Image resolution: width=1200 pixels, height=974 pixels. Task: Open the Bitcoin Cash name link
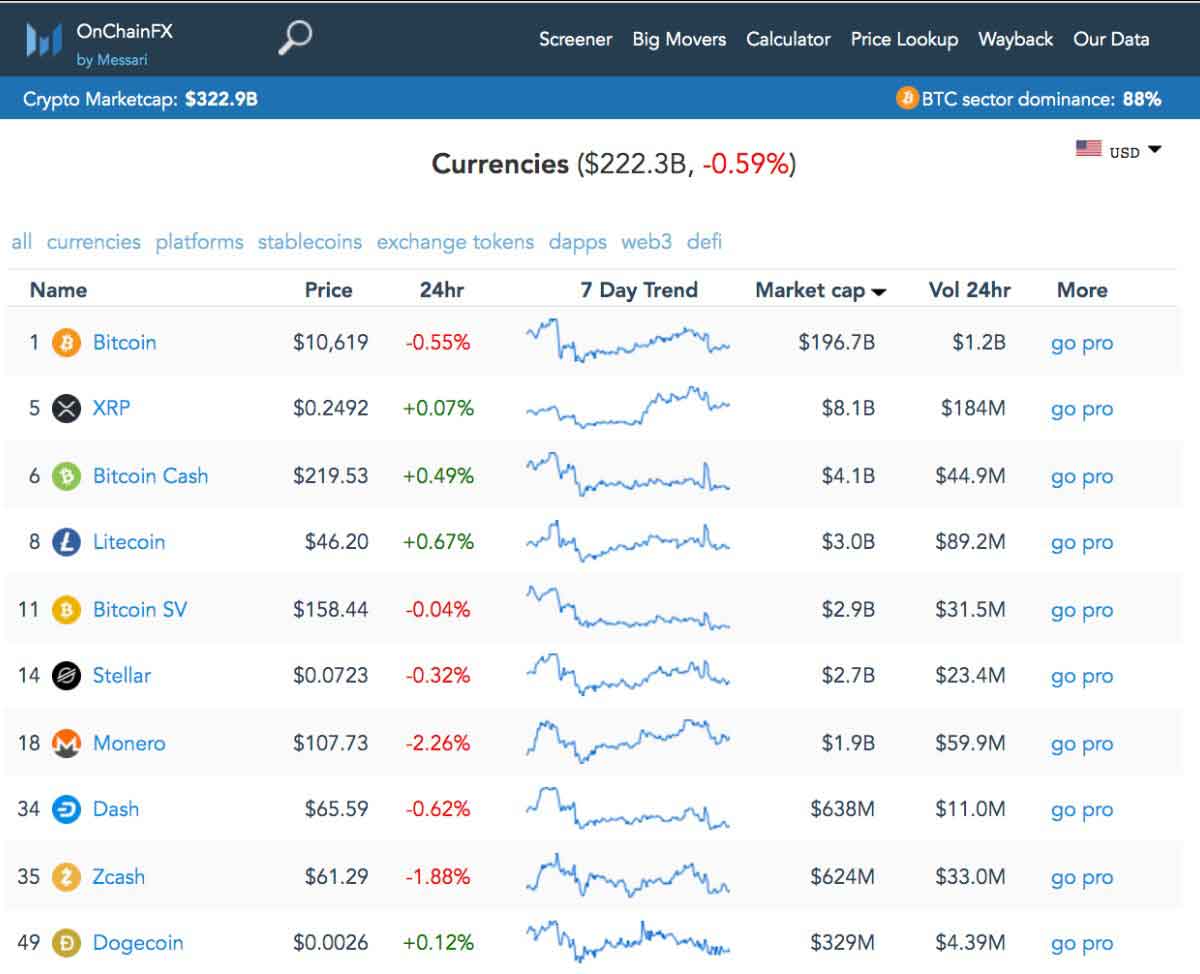[x=150, y=476]
